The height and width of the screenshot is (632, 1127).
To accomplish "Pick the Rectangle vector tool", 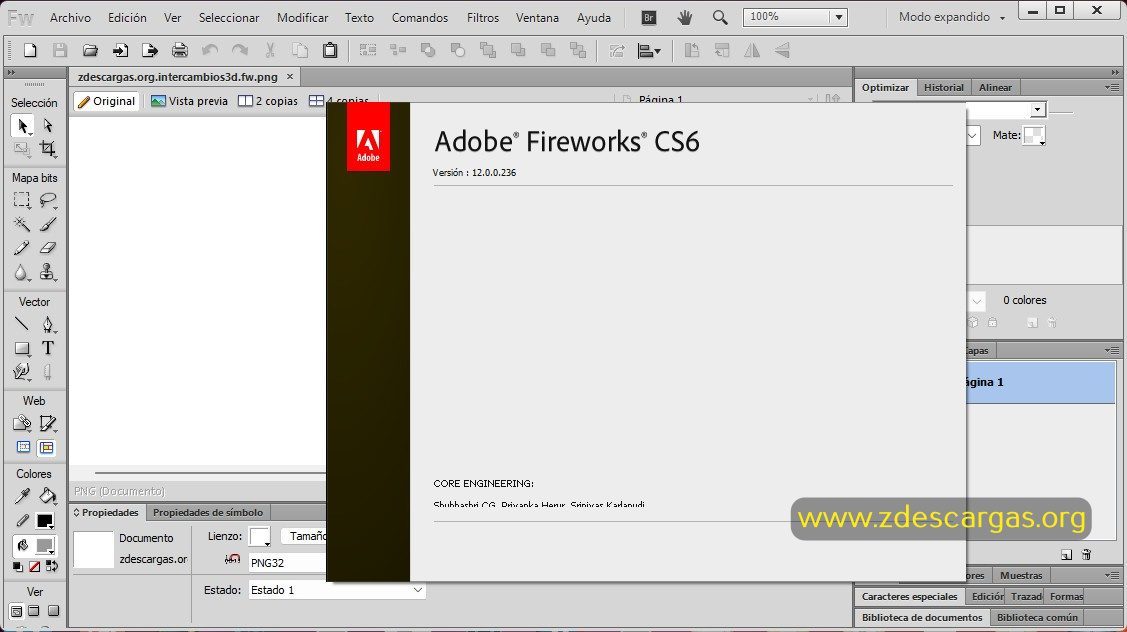I will [x=22, y=349].
